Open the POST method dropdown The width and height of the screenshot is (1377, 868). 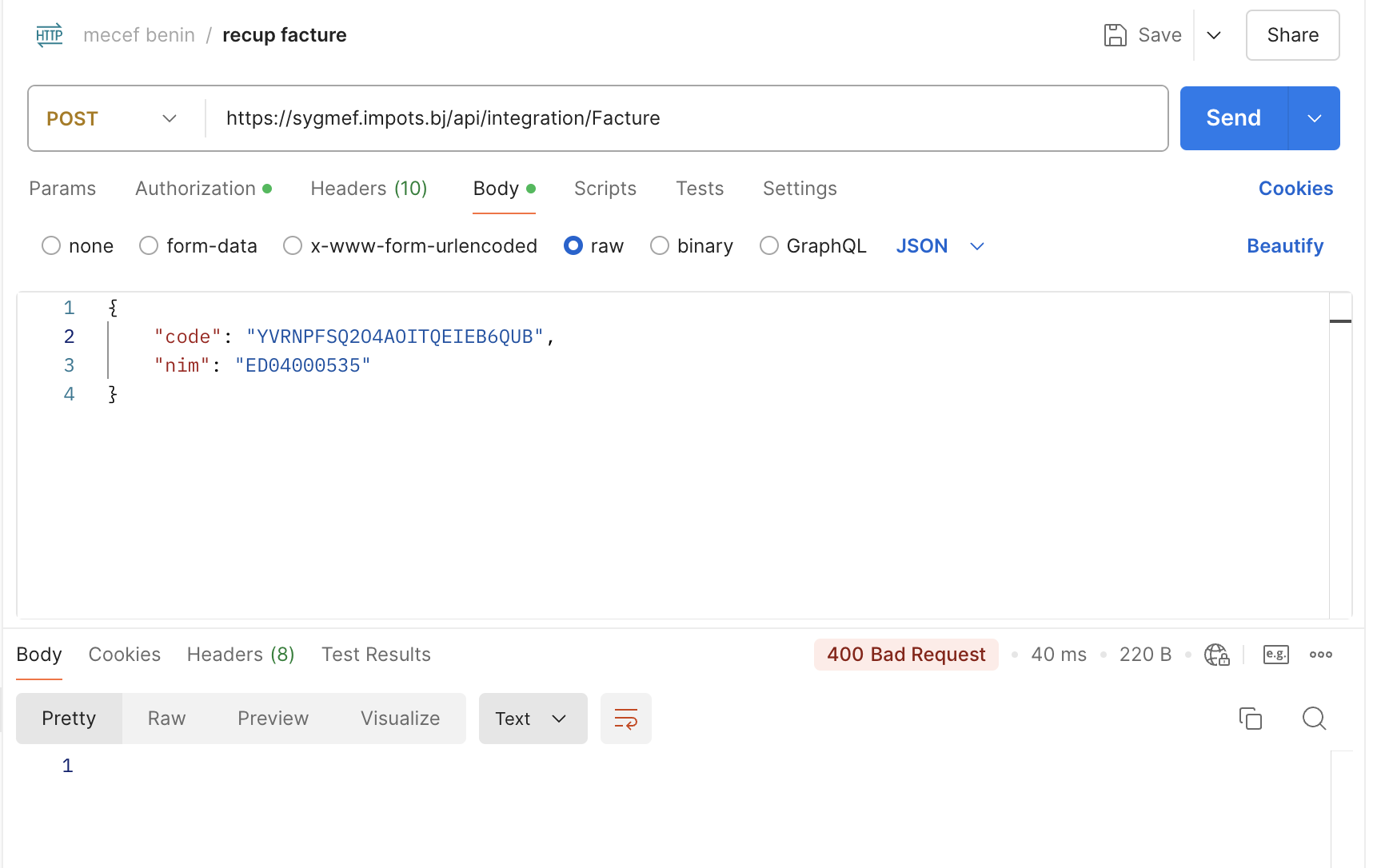(x=112, y=118)
